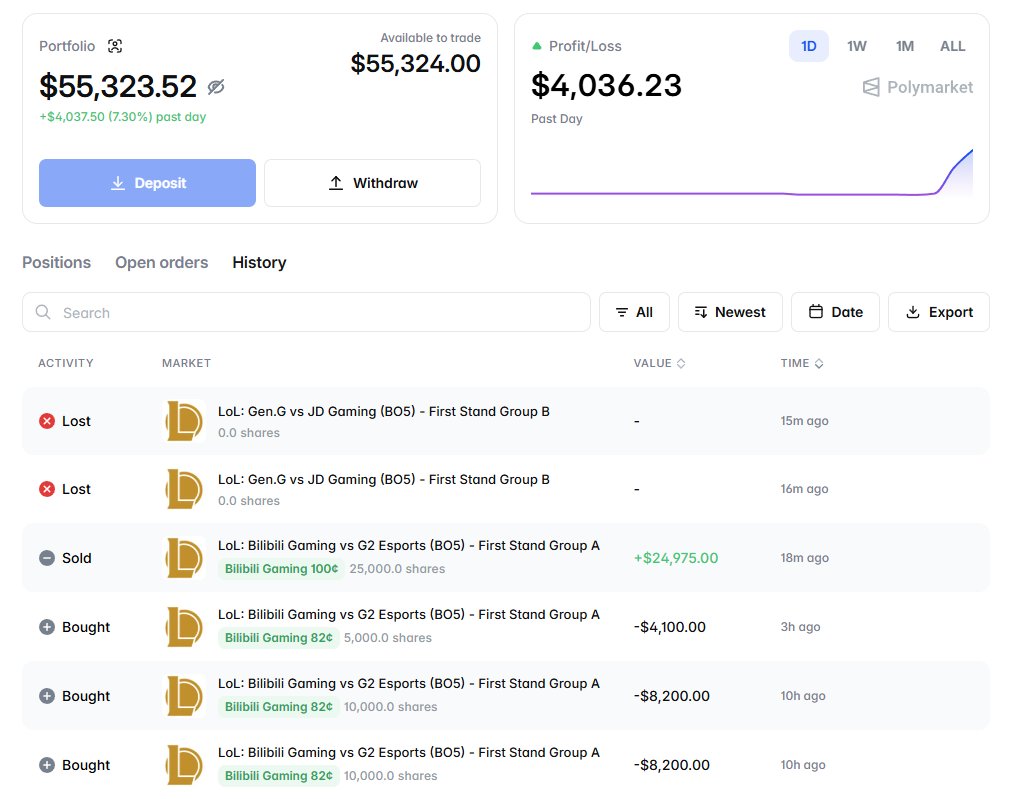This screenshot has width=1009, height=799.
Task: Click the Deposit button
Action: (147, 183)
